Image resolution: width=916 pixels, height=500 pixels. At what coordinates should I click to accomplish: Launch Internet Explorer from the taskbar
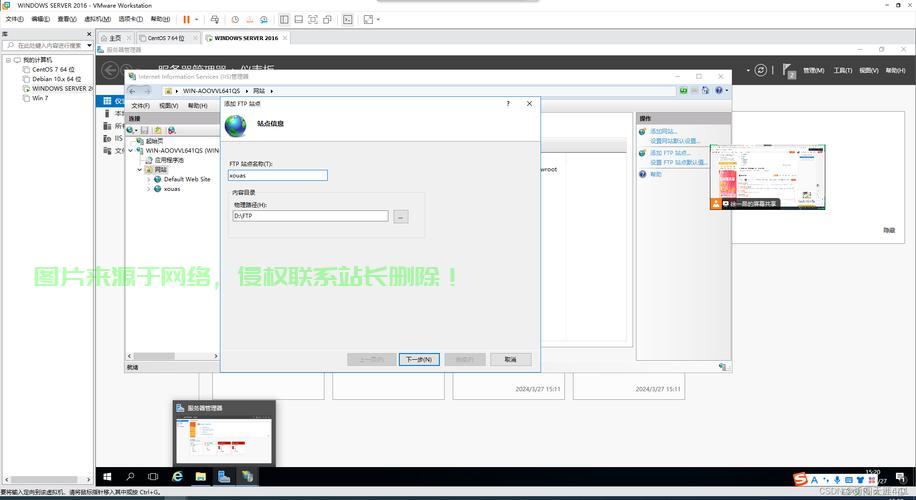177,477
